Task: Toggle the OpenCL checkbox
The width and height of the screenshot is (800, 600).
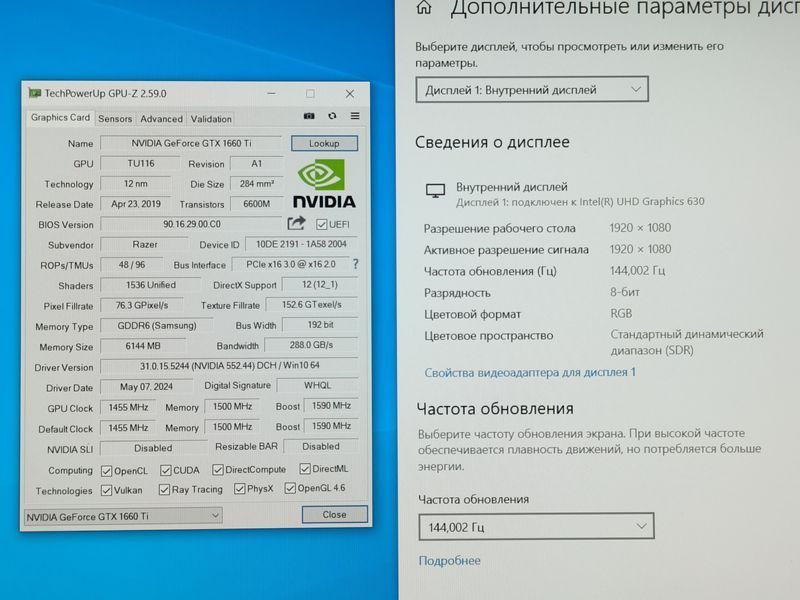Action: (106, 471)
